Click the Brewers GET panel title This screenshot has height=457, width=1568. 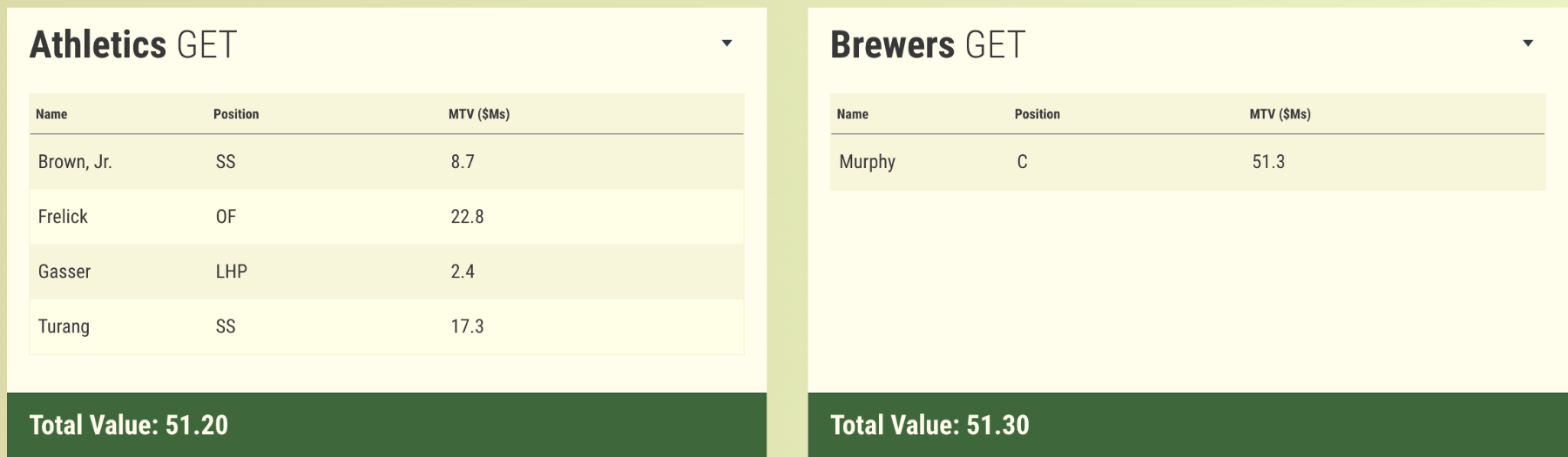(x=928, y=44)
